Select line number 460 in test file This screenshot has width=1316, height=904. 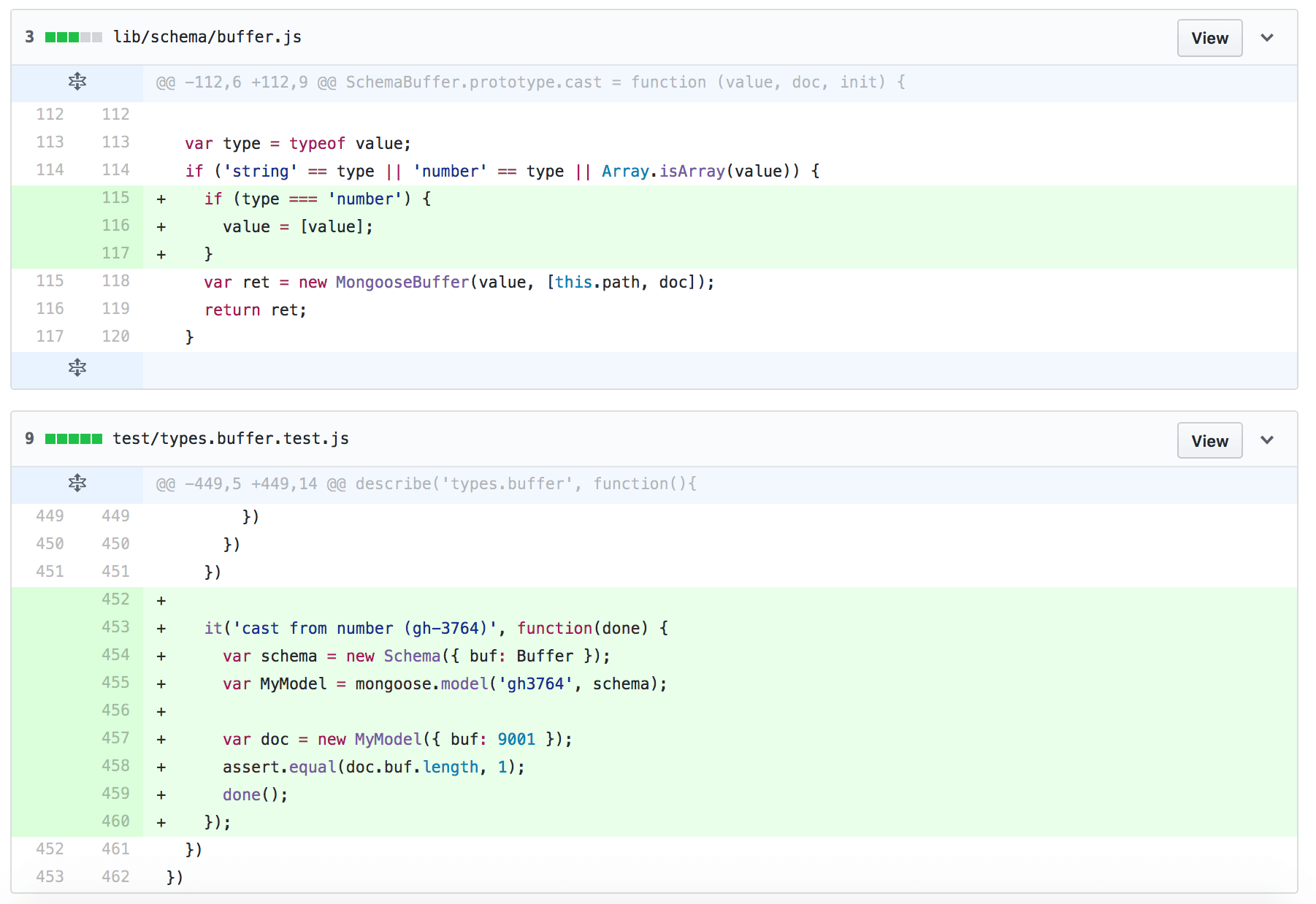coord(115,821)
